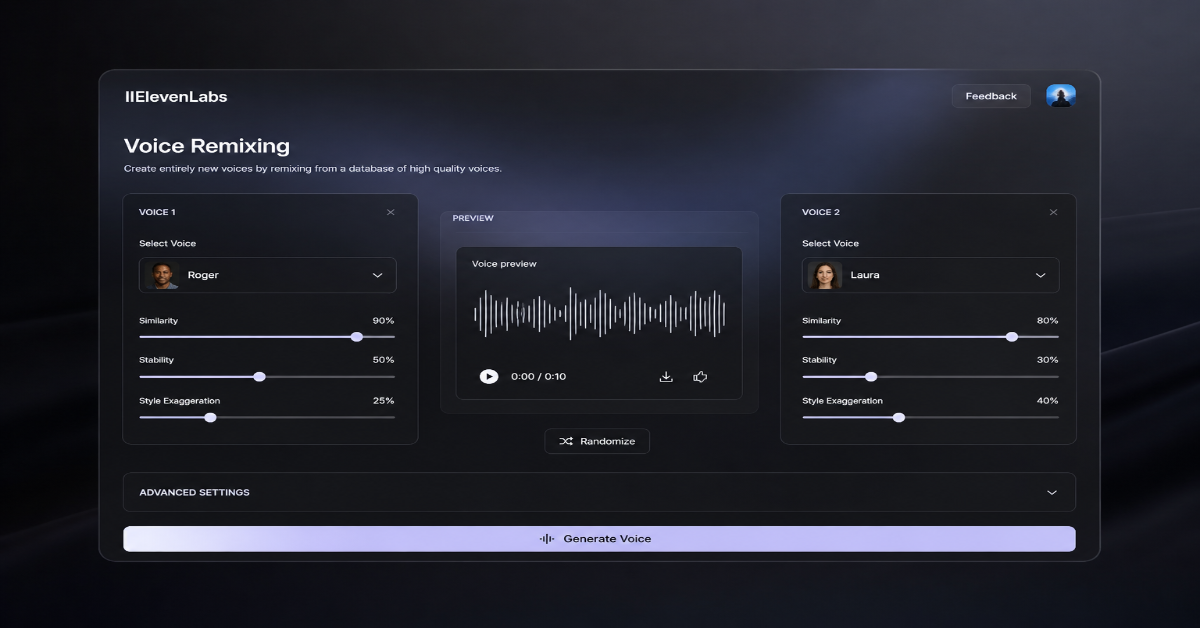Click the 90% similarity value
The height and width of the screenshot is (628, 1200).
[x=383, y=321]
